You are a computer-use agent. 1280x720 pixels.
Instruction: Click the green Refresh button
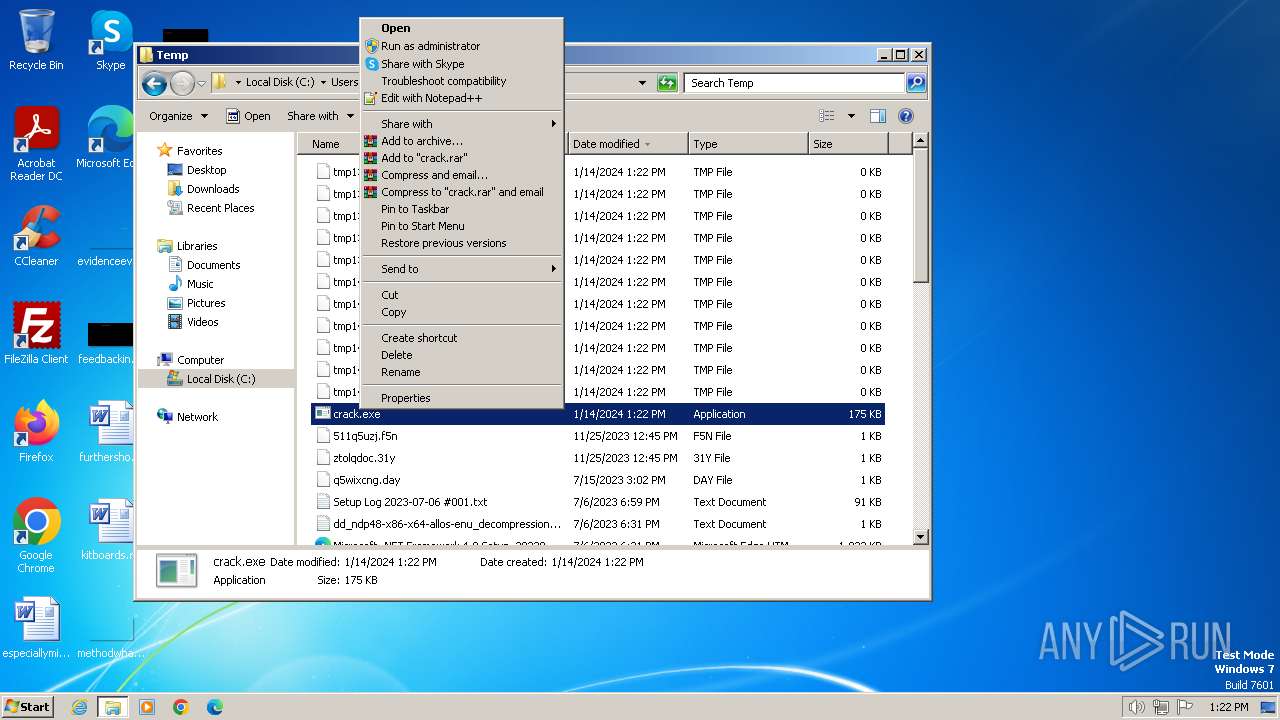click(x=667, y=83)
